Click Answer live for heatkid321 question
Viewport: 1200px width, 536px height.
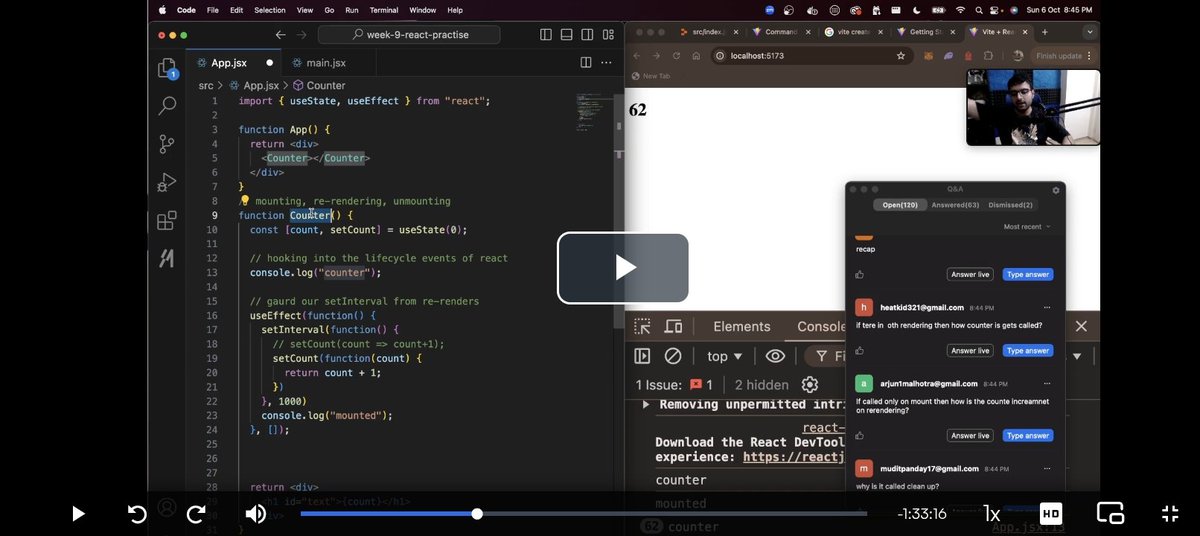pos(970,351)
